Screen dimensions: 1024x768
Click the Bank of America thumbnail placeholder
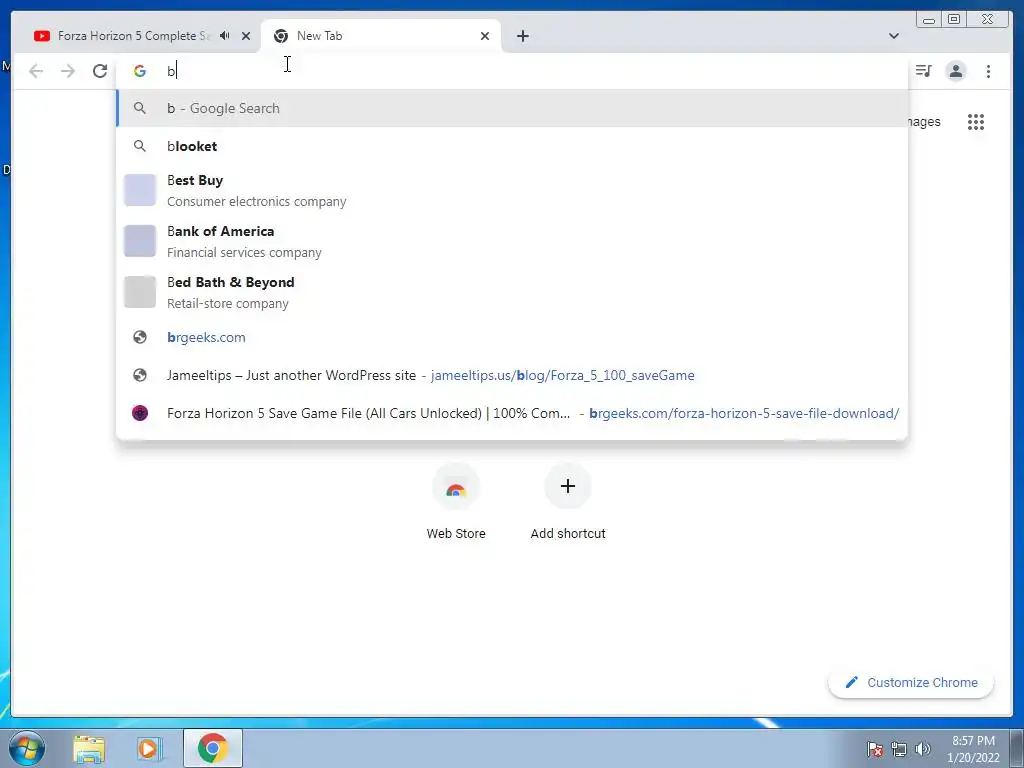(140, 241)
